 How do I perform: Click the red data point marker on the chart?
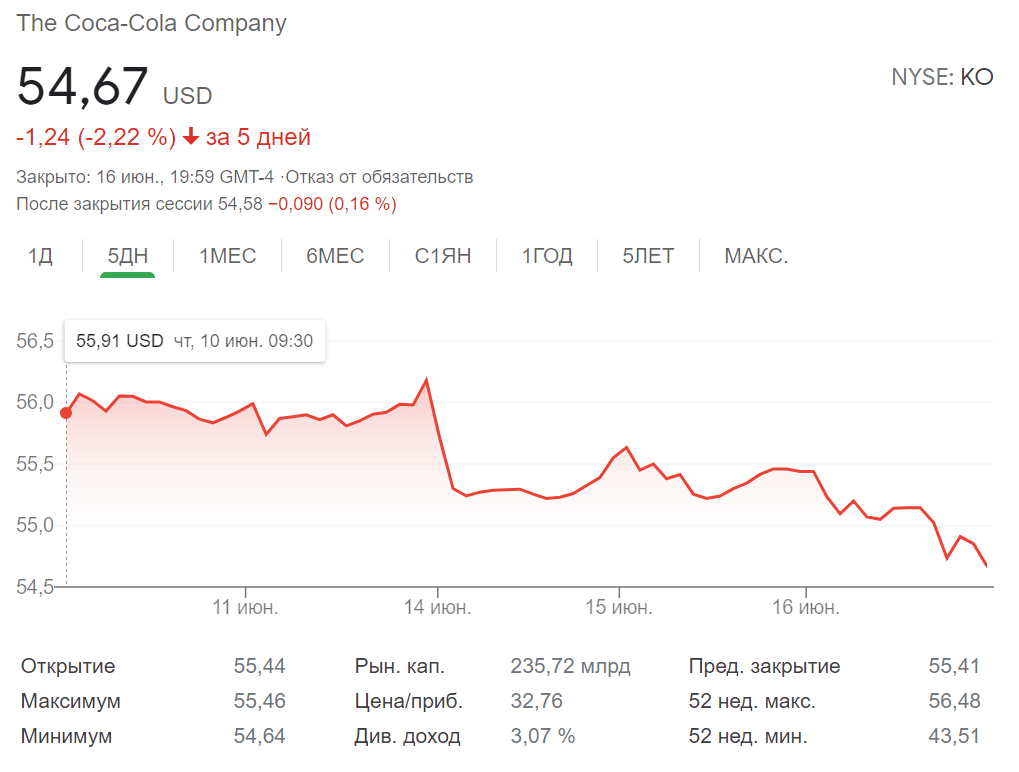click(x=66, y=413)
